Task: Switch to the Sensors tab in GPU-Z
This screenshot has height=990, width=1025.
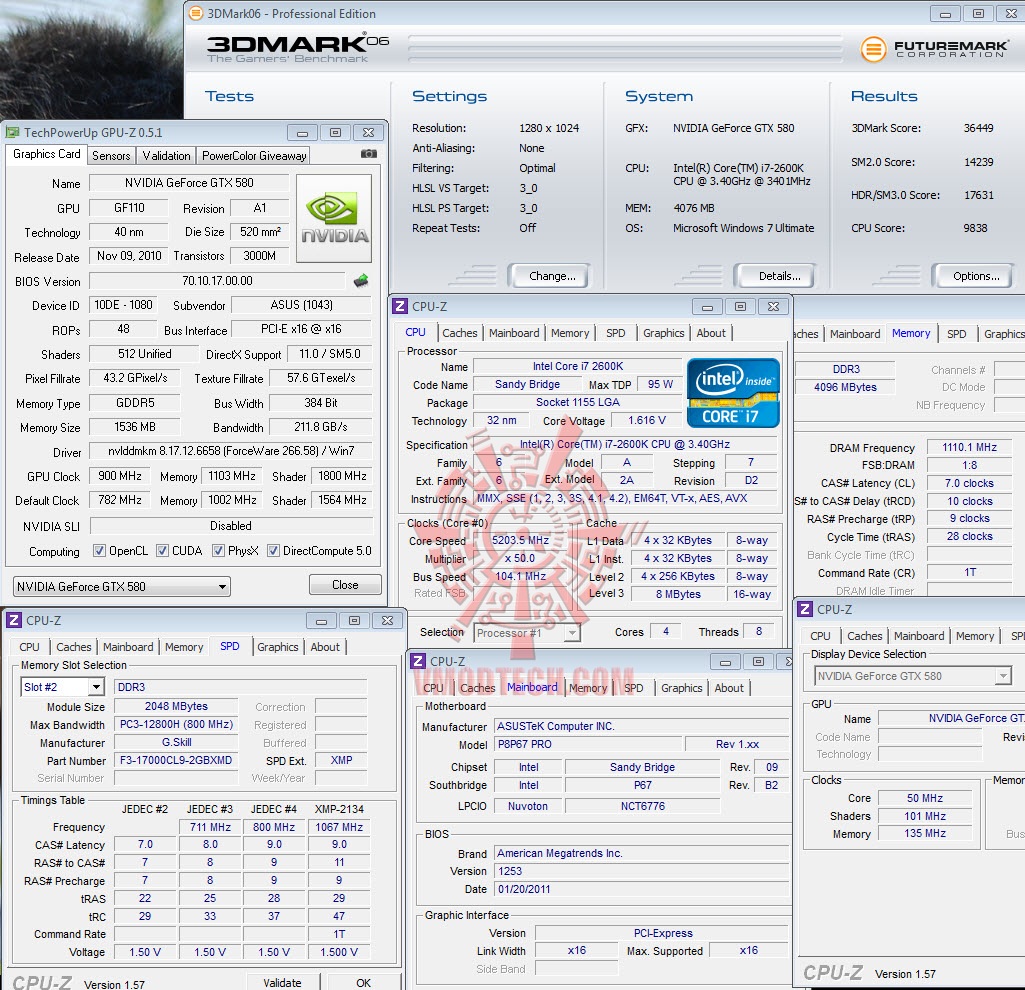Action: [111, 156]
